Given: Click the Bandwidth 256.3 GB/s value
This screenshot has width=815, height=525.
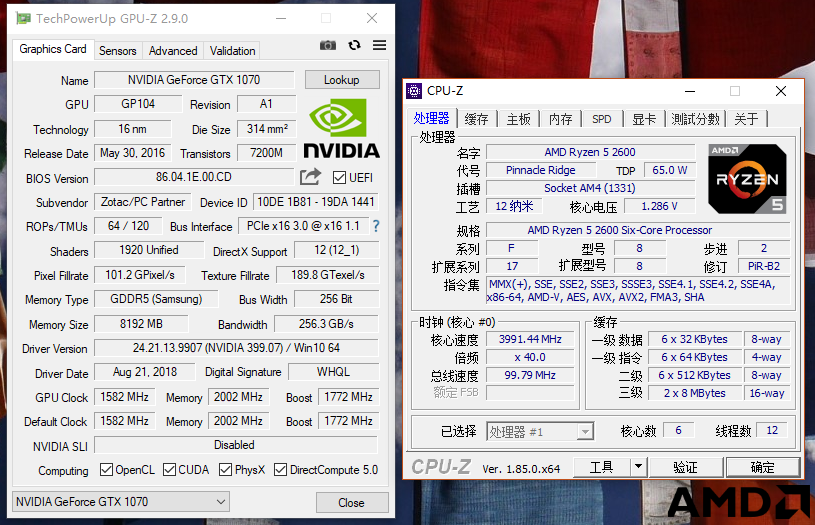Looking at the screenshot, I should pos(326,324).
